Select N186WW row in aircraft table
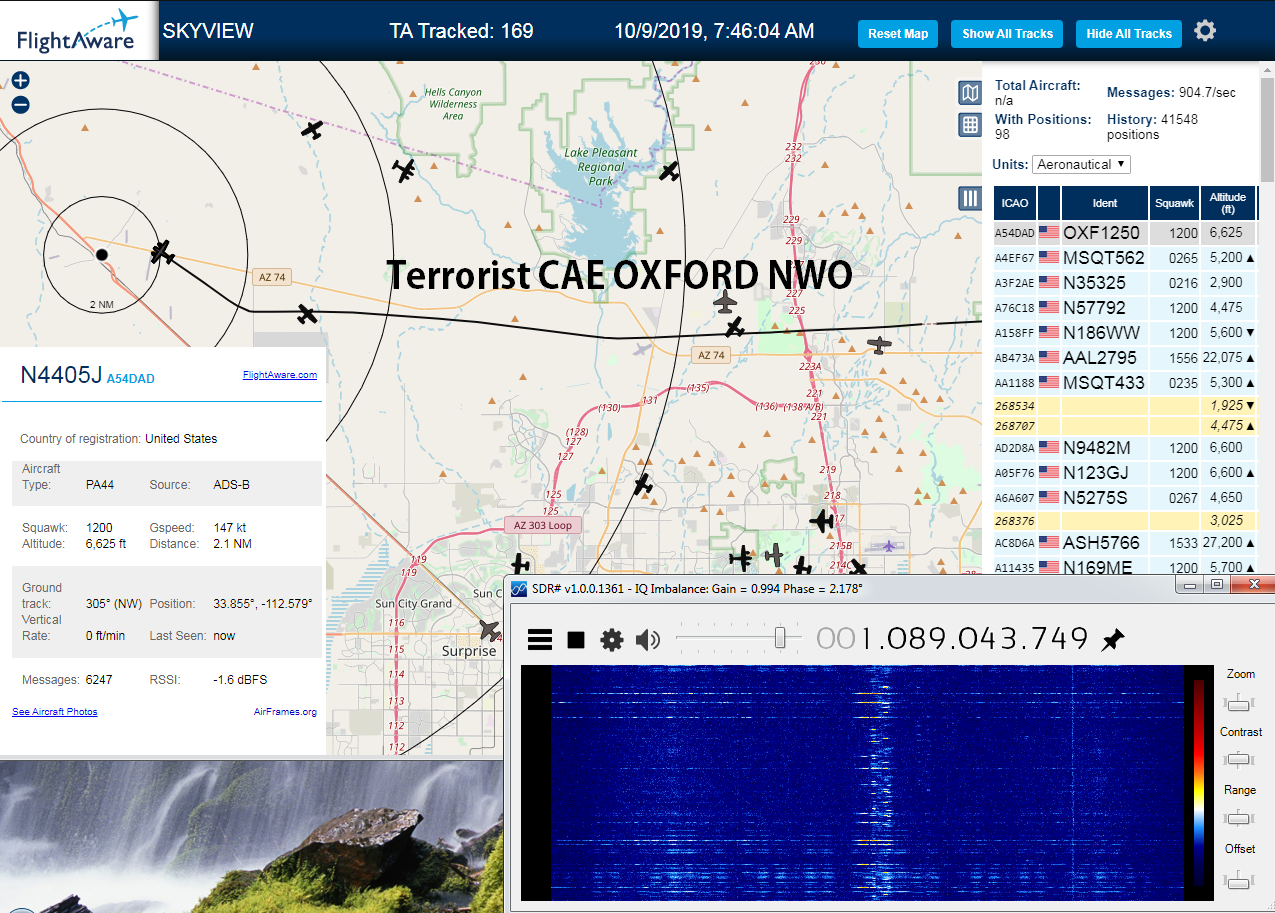 [1124, 332]
